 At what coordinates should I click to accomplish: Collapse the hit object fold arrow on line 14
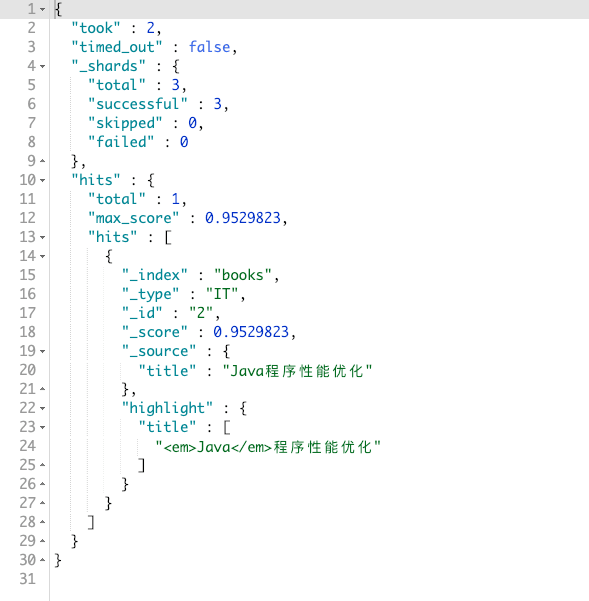point(43,256)
